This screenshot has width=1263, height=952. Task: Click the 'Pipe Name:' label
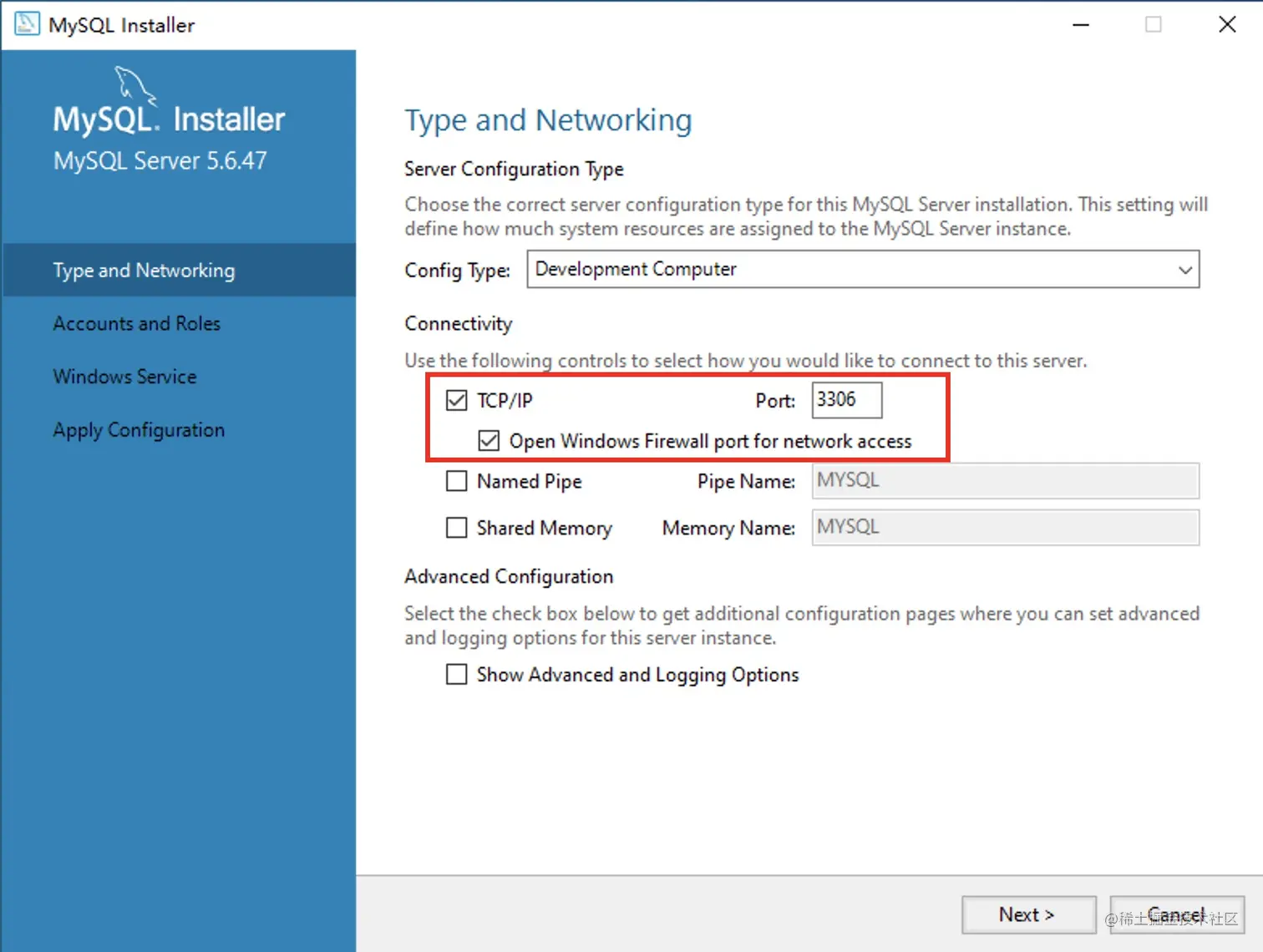(746, 481)
